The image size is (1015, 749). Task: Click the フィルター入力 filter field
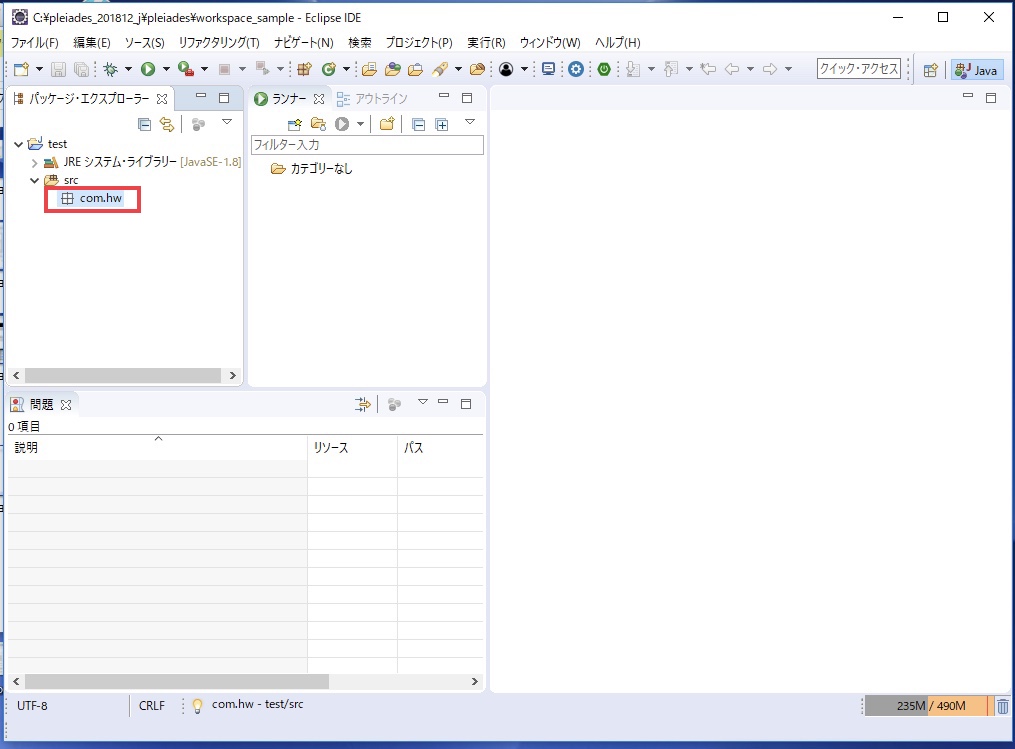coord(367,144)
